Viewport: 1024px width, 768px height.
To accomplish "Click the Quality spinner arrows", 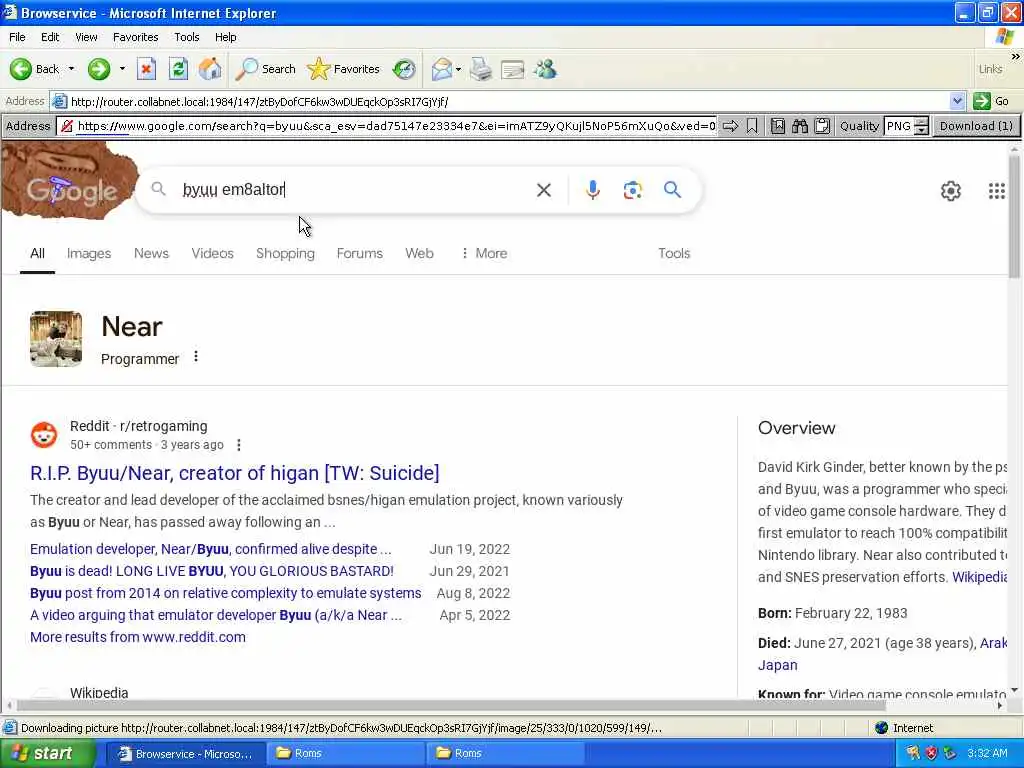I will click(x=921, y=126).
